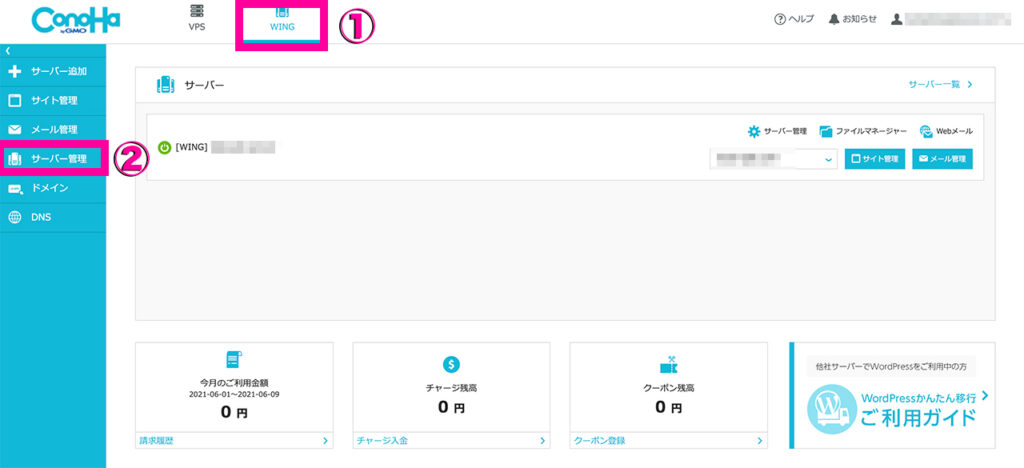This screenshot has width=1024, height=468.
Task: Open DNS in the sidebar
Action: point(53,217)
